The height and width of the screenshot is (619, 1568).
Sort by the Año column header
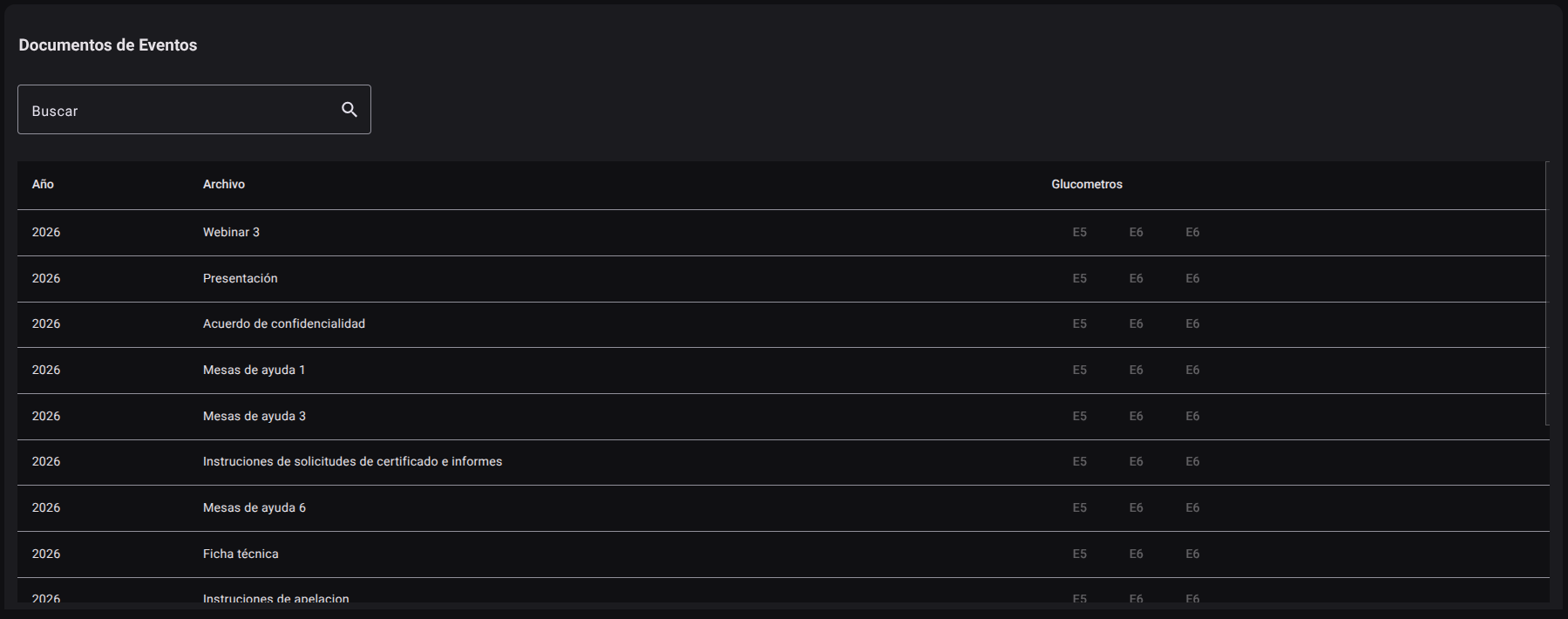point(43,185)
